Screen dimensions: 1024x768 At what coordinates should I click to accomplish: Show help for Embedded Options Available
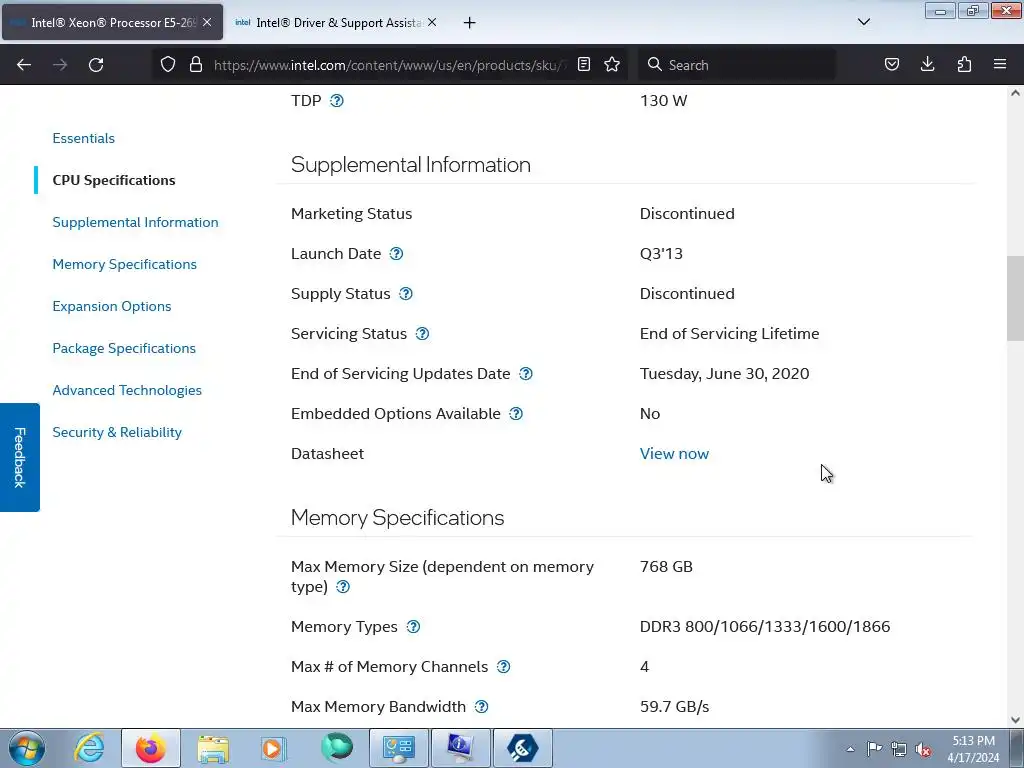[x=516, y=414]
